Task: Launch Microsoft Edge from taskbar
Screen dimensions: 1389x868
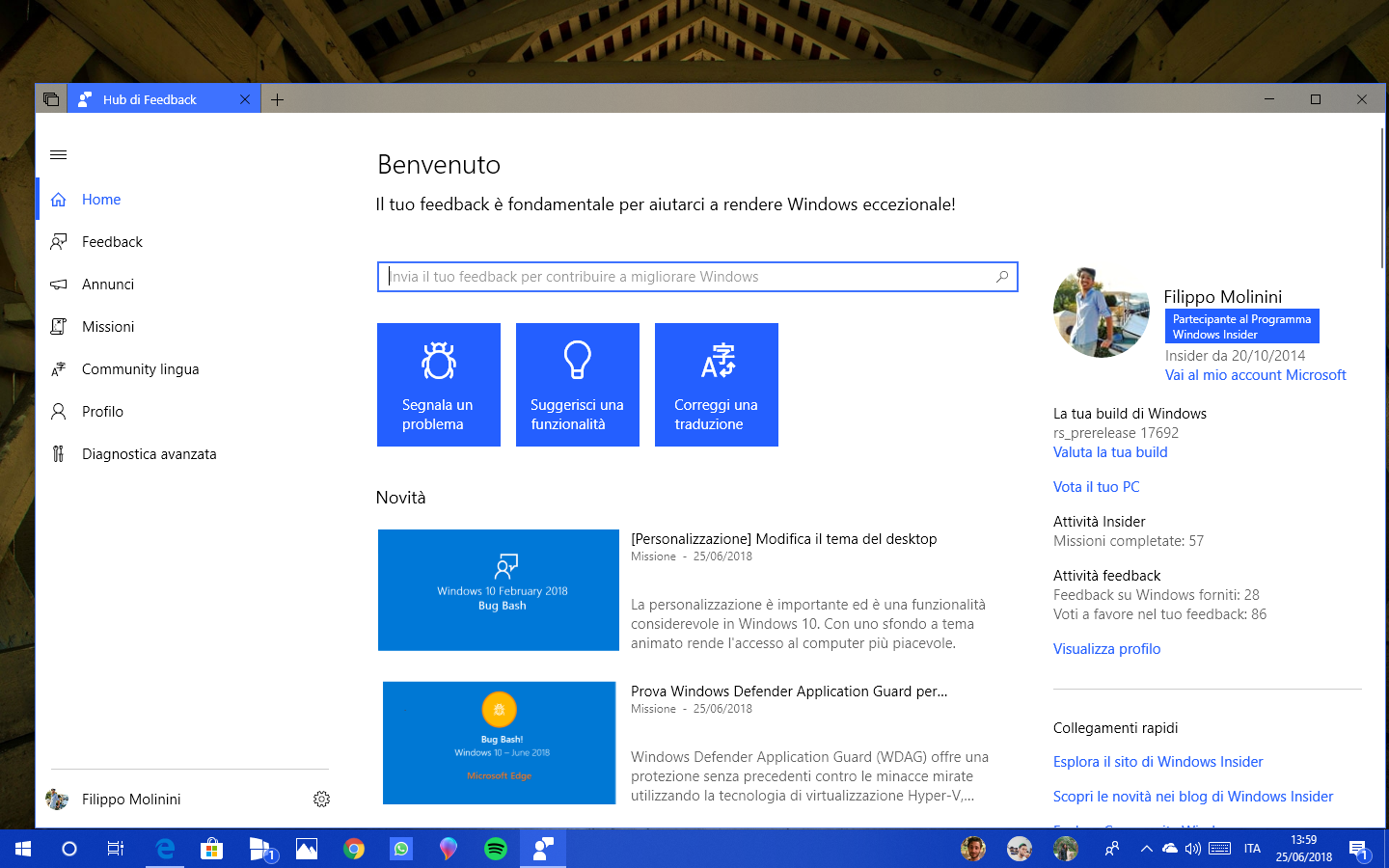Action: pyautogui.click(x=165, y=849)
